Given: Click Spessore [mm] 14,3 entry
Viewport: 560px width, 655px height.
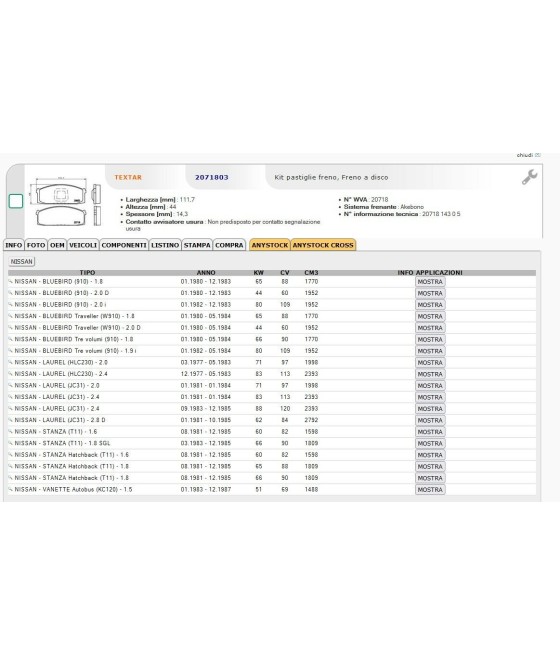Looking at the screenshot, I should 157,214.
